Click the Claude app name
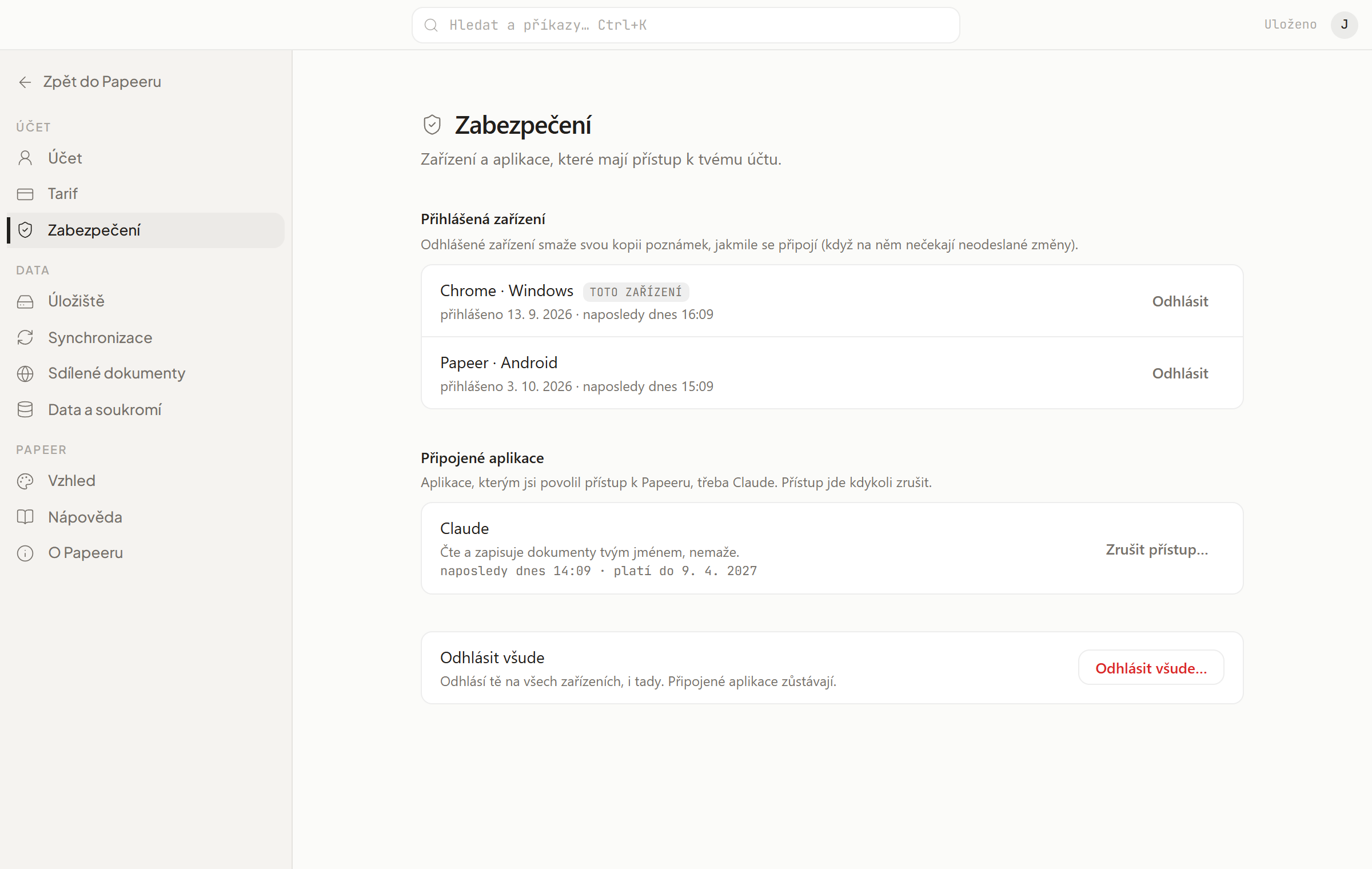The image size is (1372, 869). [464, 528]
